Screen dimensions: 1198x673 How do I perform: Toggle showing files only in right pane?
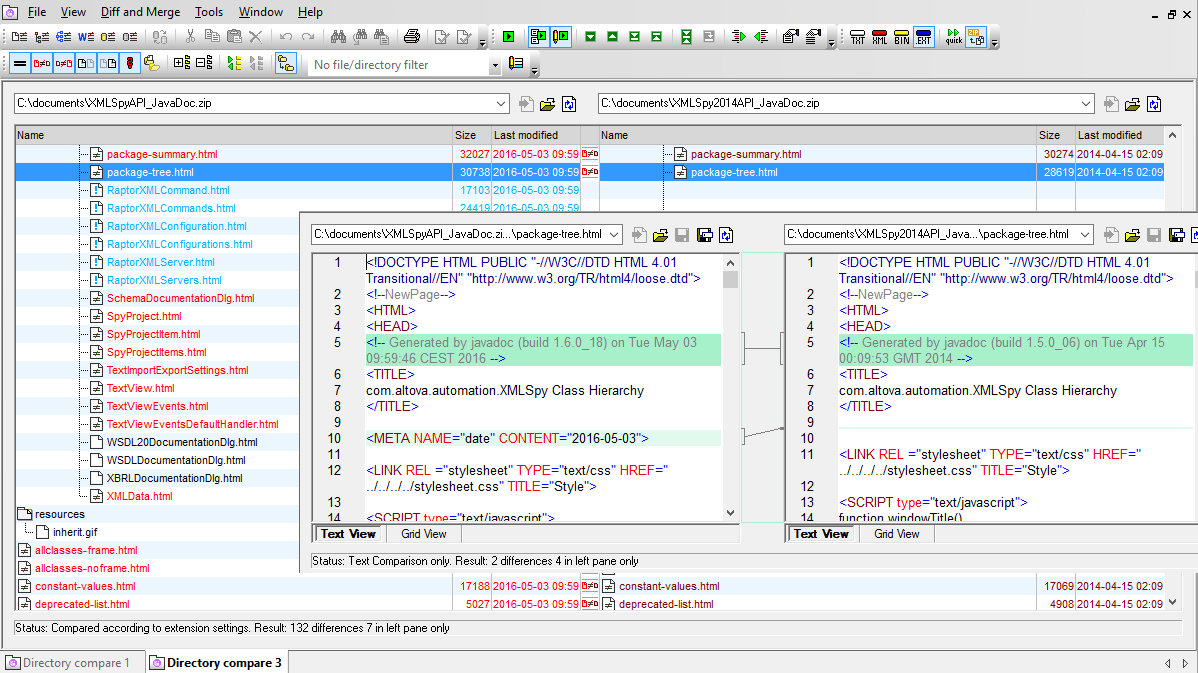108,63
